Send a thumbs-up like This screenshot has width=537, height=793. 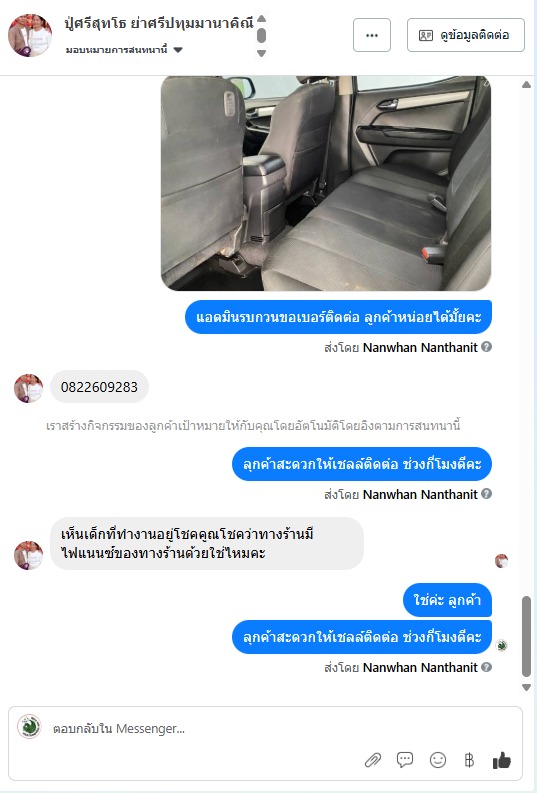[502, 760]
